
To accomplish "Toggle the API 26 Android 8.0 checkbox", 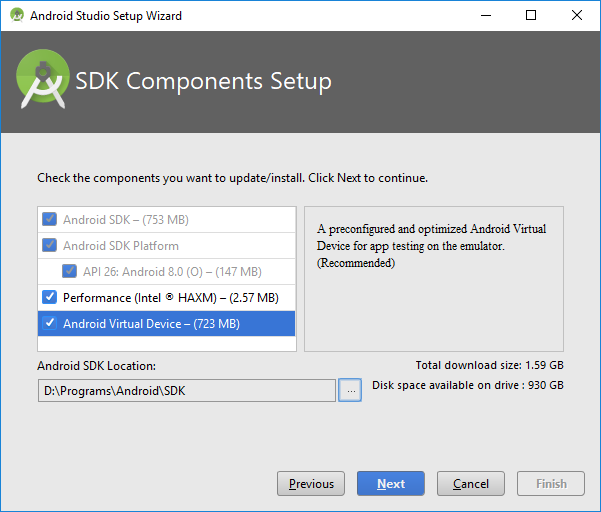I will point(69,271).
